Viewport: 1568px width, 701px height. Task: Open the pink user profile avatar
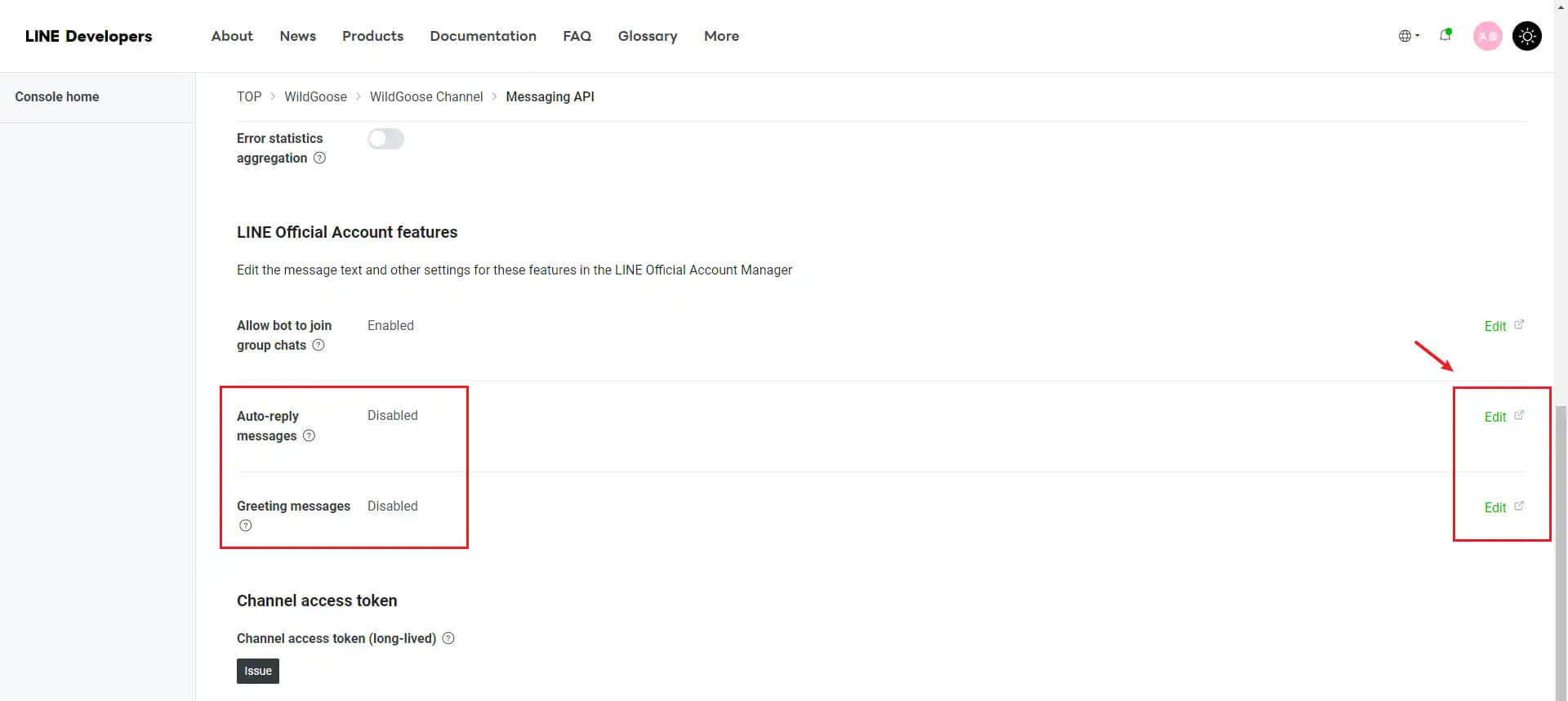click(1487, 36)
